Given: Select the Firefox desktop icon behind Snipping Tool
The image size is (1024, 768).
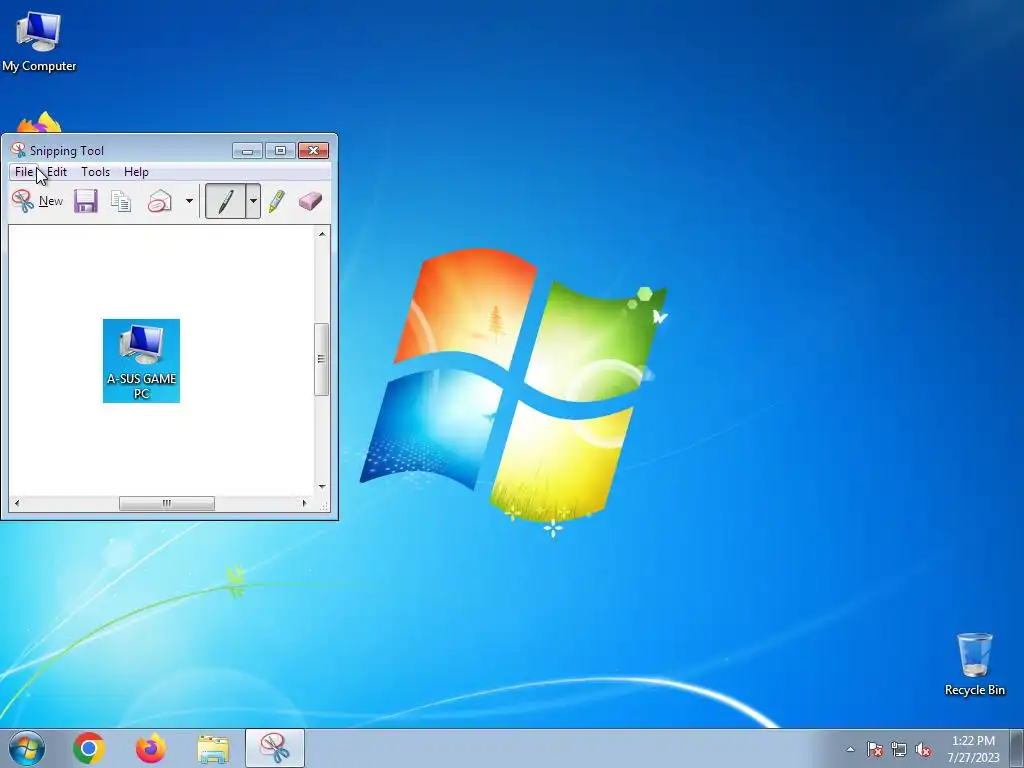Looking at the screenshot, I should click(39, 122).
